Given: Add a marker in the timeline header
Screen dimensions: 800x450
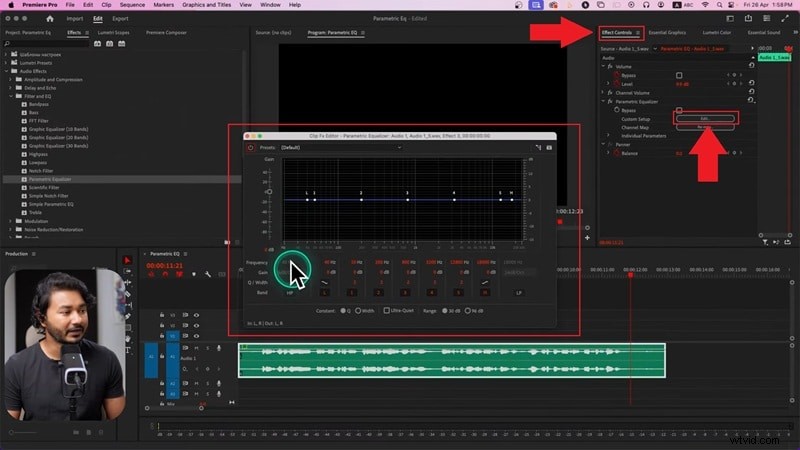Looking at the screenshot, I should [x=194, y=274].
